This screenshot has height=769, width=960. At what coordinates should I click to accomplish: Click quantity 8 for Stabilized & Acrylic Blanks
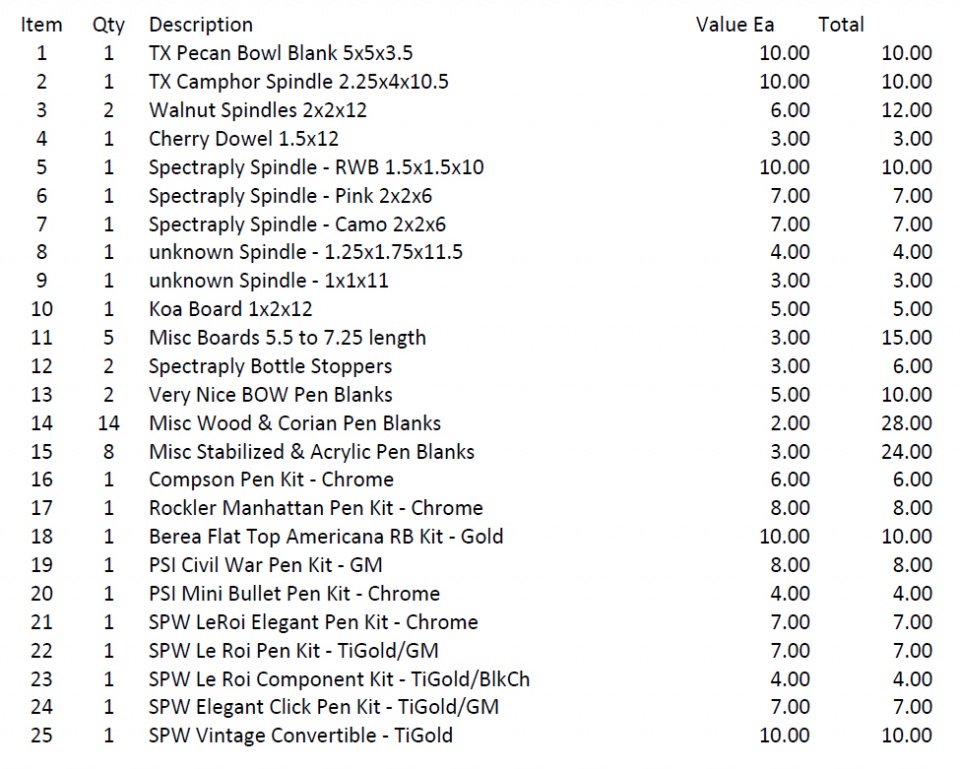click(108, 452)
